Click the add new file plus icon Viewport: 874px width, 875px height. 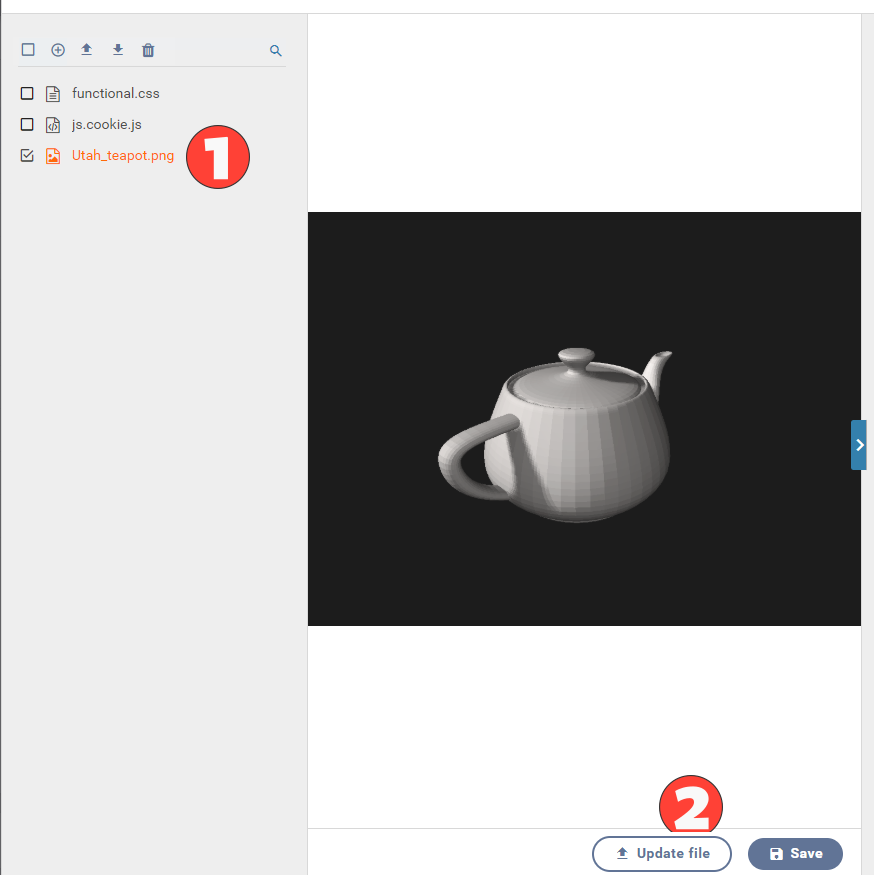pyautogui.click(x=58, y=50)
